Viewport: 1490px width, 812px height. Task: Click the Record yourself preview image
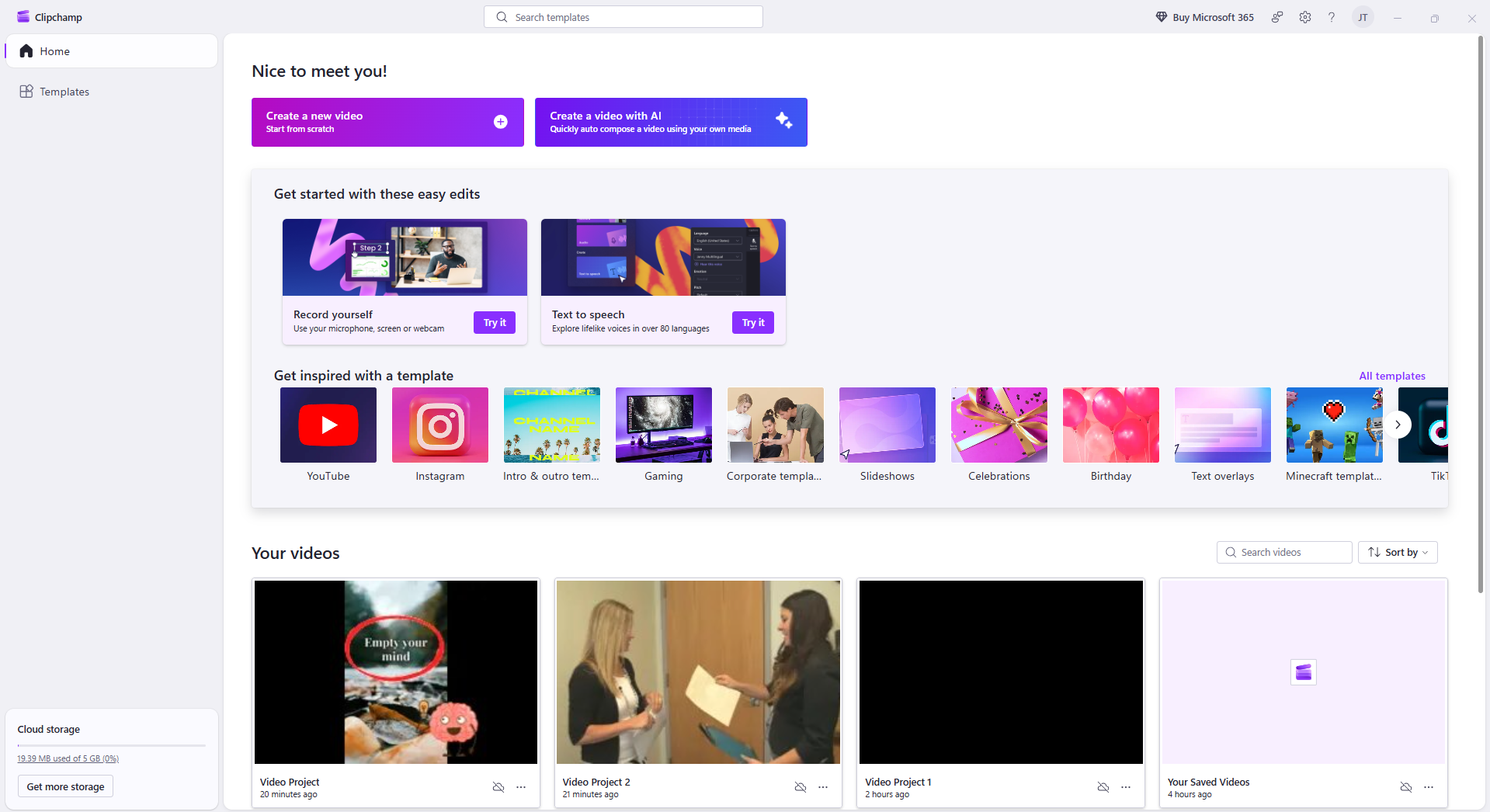tap(405, 257)
